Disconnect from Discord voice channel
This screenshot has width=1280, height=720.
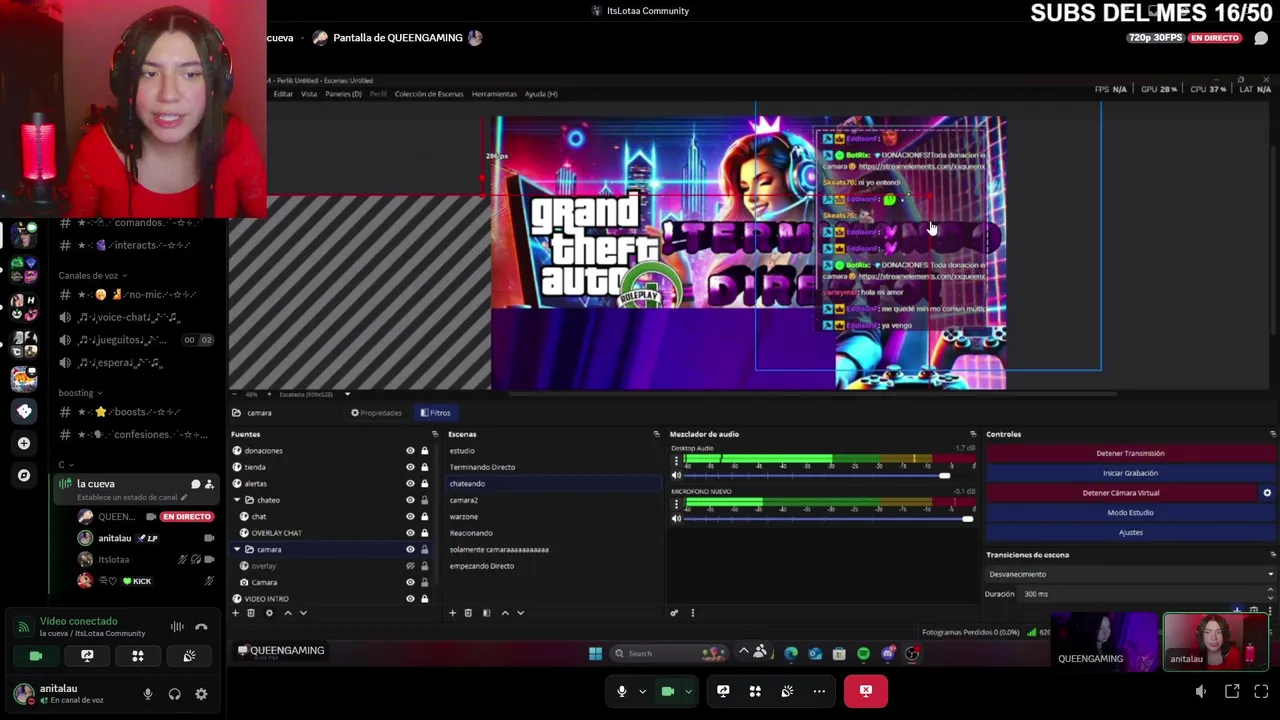point(201,627)
